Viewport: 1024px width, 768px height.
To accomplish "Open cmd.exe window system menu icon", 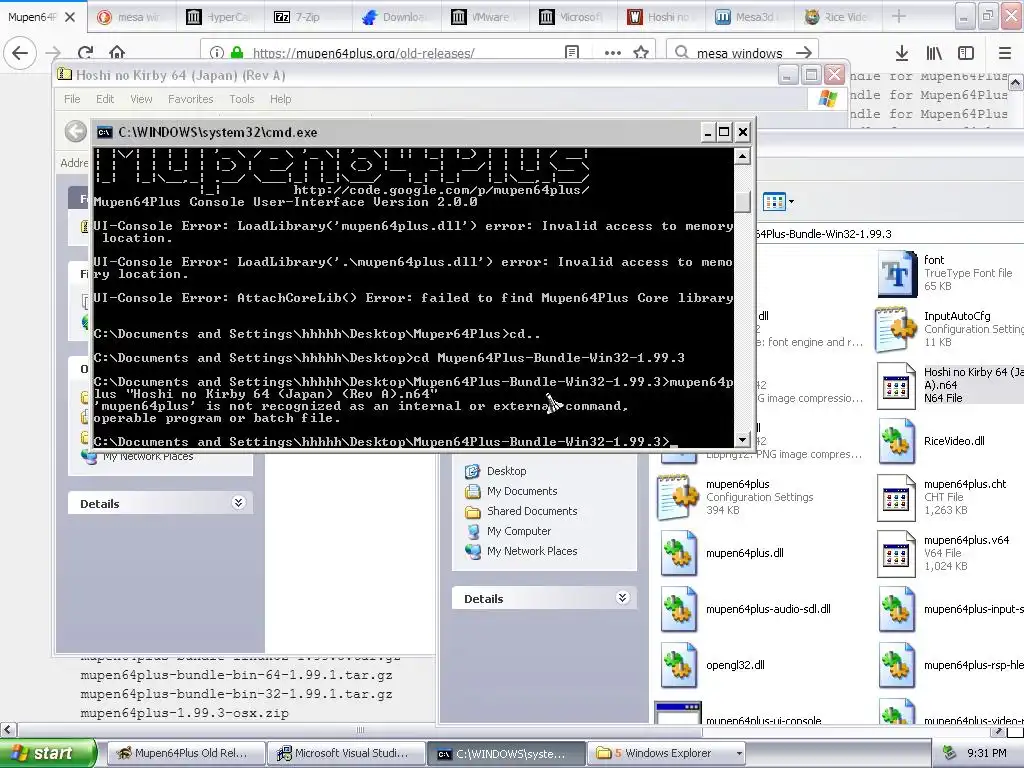I will 104,133.
